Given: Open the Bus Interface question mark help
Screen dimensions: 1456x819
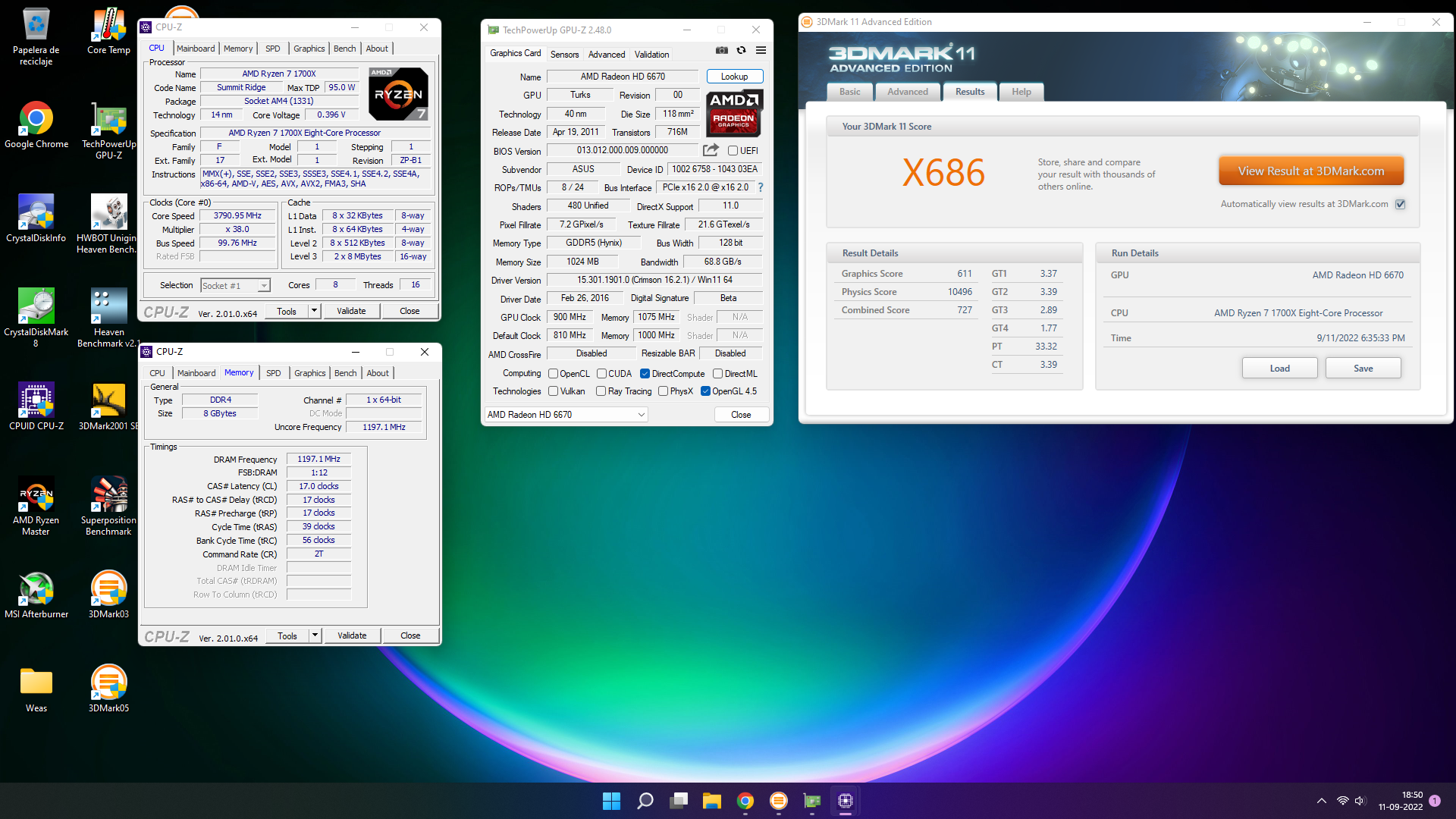Looking at the screenshot, I should 761,187.
